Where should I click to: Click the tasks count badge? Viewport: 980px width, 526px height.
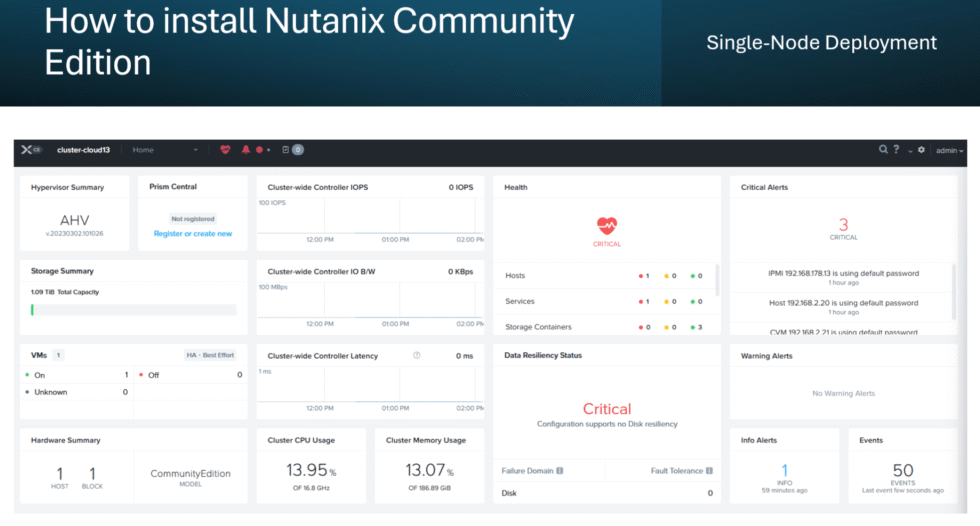(x=298, y=150)
